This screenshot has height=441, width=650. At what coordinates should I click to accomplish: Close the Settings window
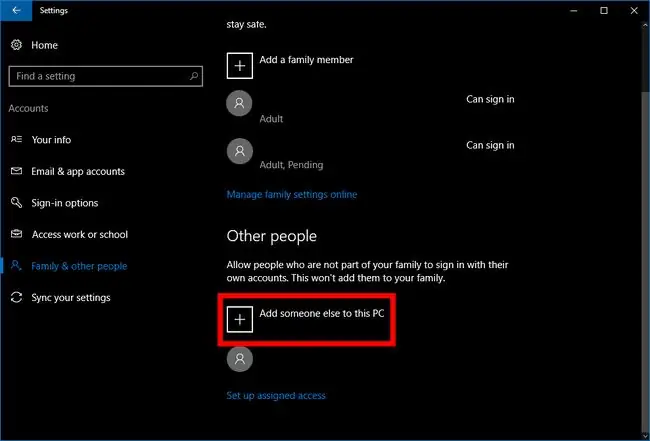point(634,11)
